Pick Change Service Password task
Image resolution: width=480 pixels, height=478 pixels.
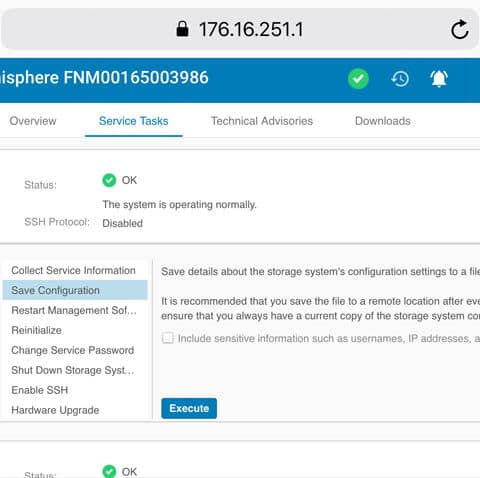tap(75, 350)
